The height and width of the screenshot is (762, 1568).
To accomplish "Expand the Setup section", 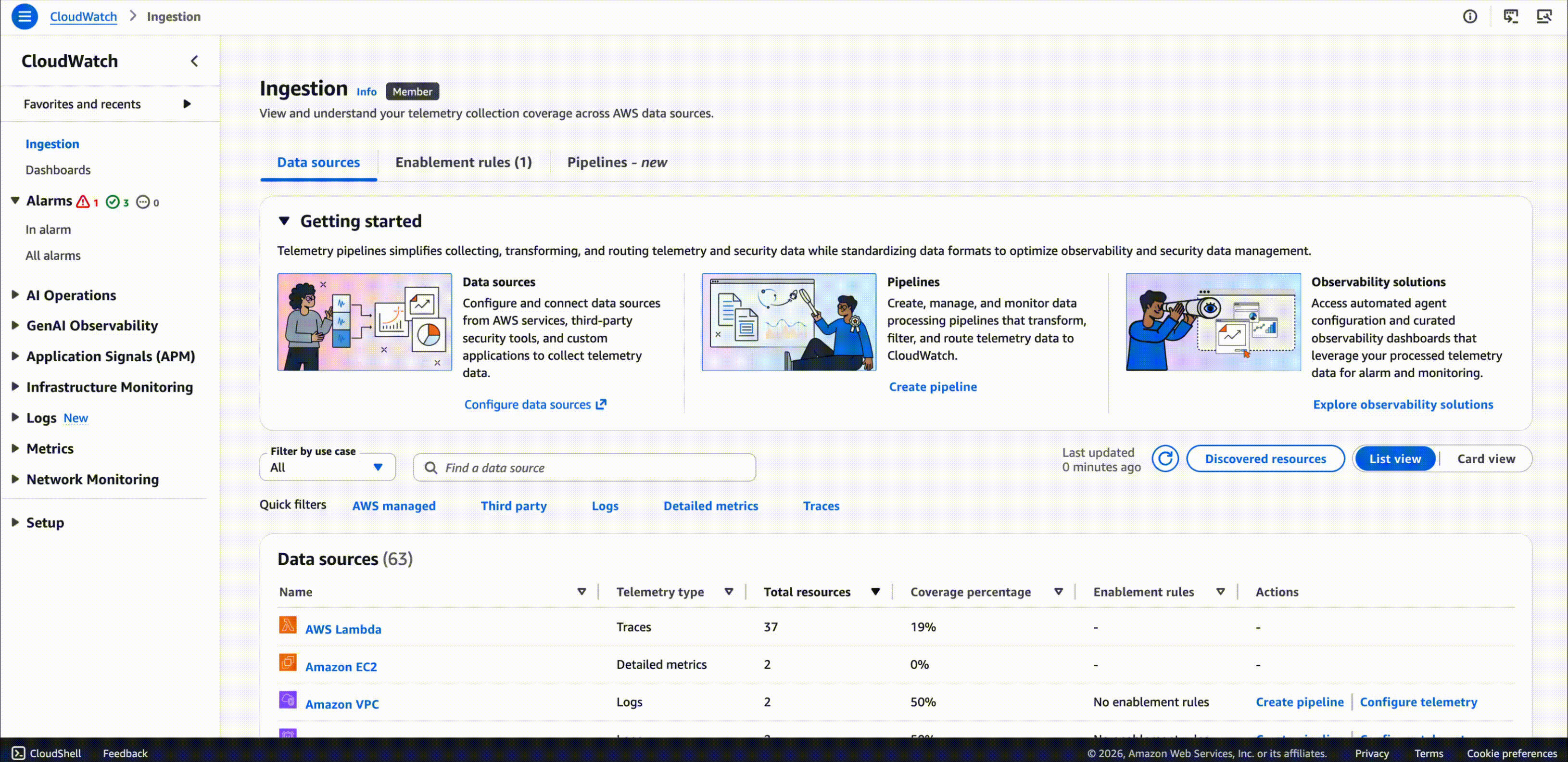I will pyautogui.click(x=15, y=522).
